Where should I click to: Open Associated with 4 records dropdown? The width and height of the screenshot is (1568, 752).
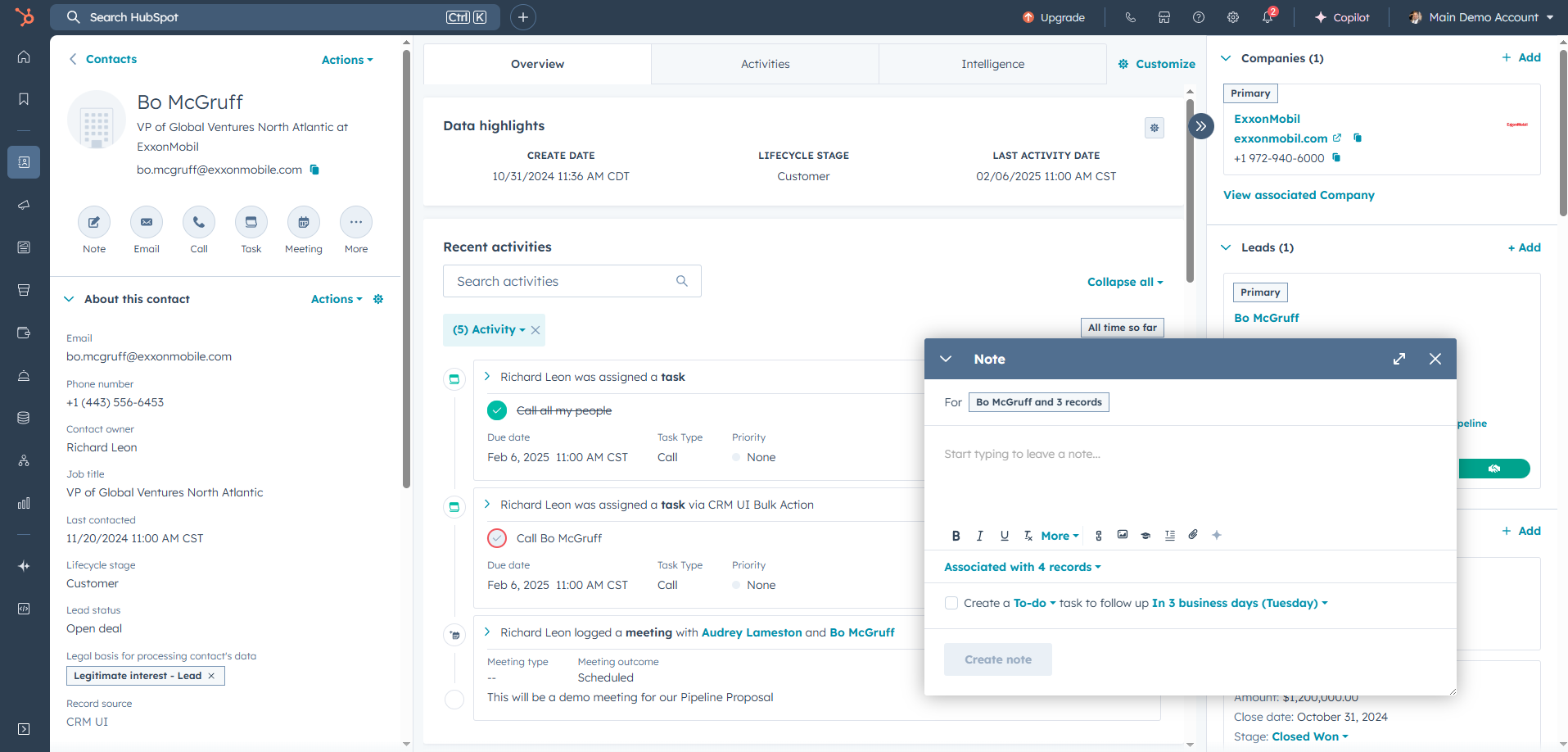[x=1023, y=567]
